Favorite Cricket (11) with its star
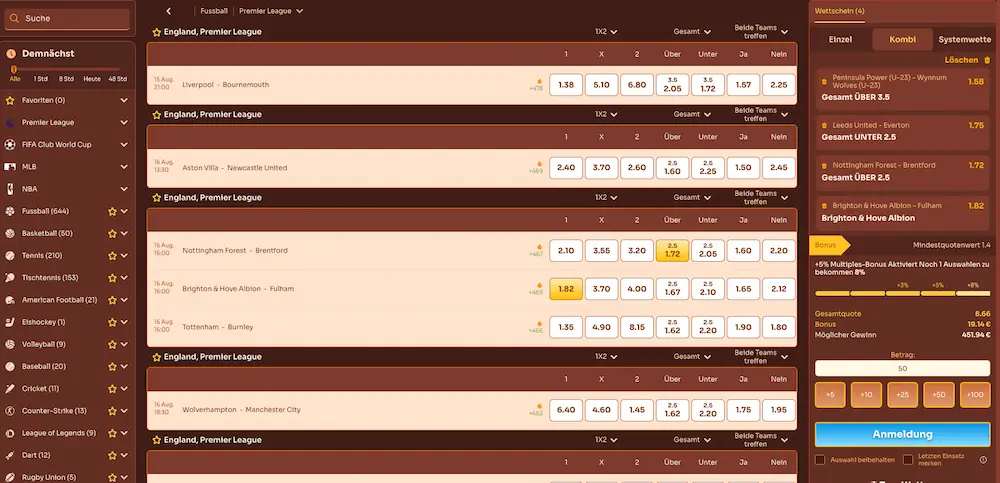This screenshot has width=1000, height=483. 112,389
